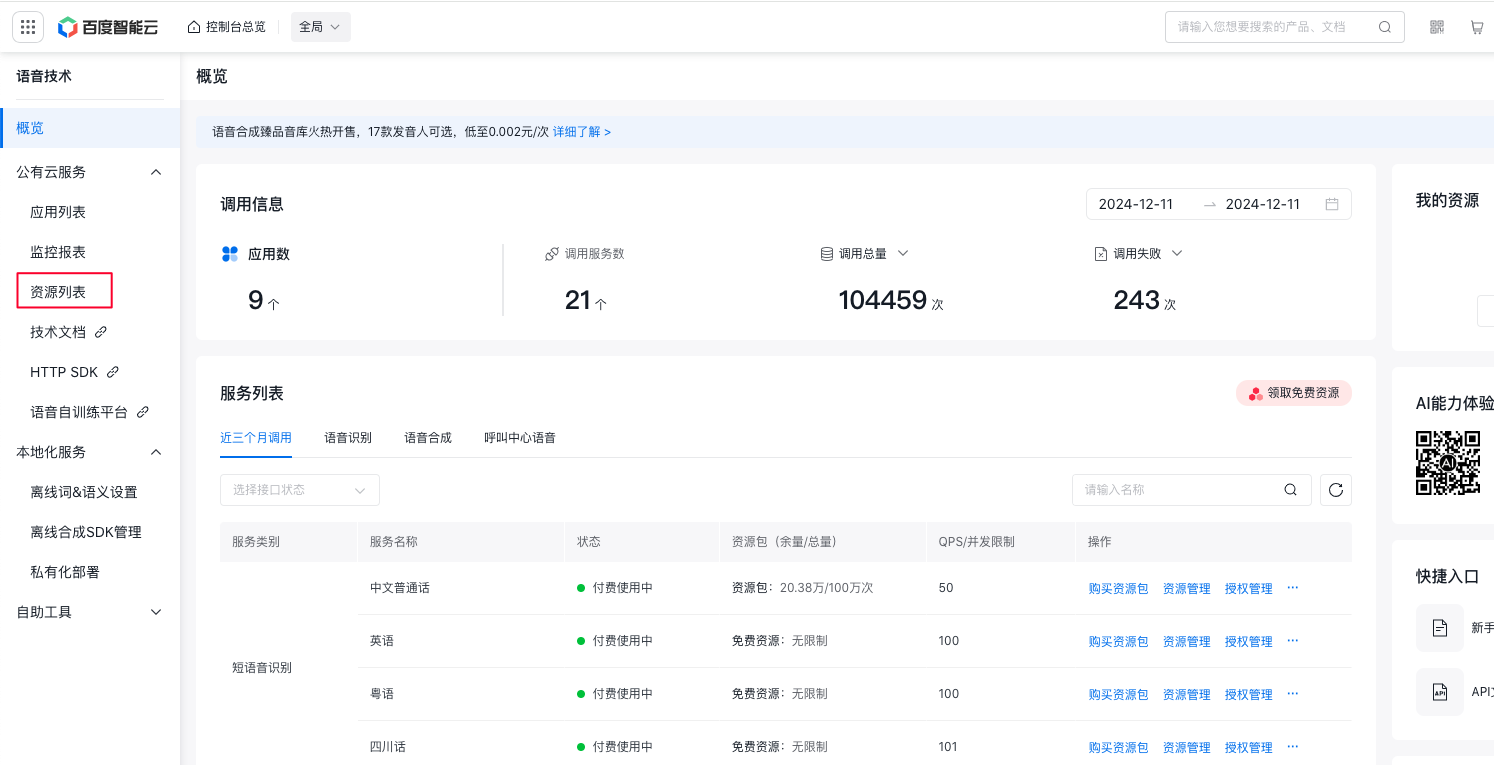The image size is (1494, 765).
Task: Click 资源管理 for 粤语 row
Action: tap(1187, 694)
